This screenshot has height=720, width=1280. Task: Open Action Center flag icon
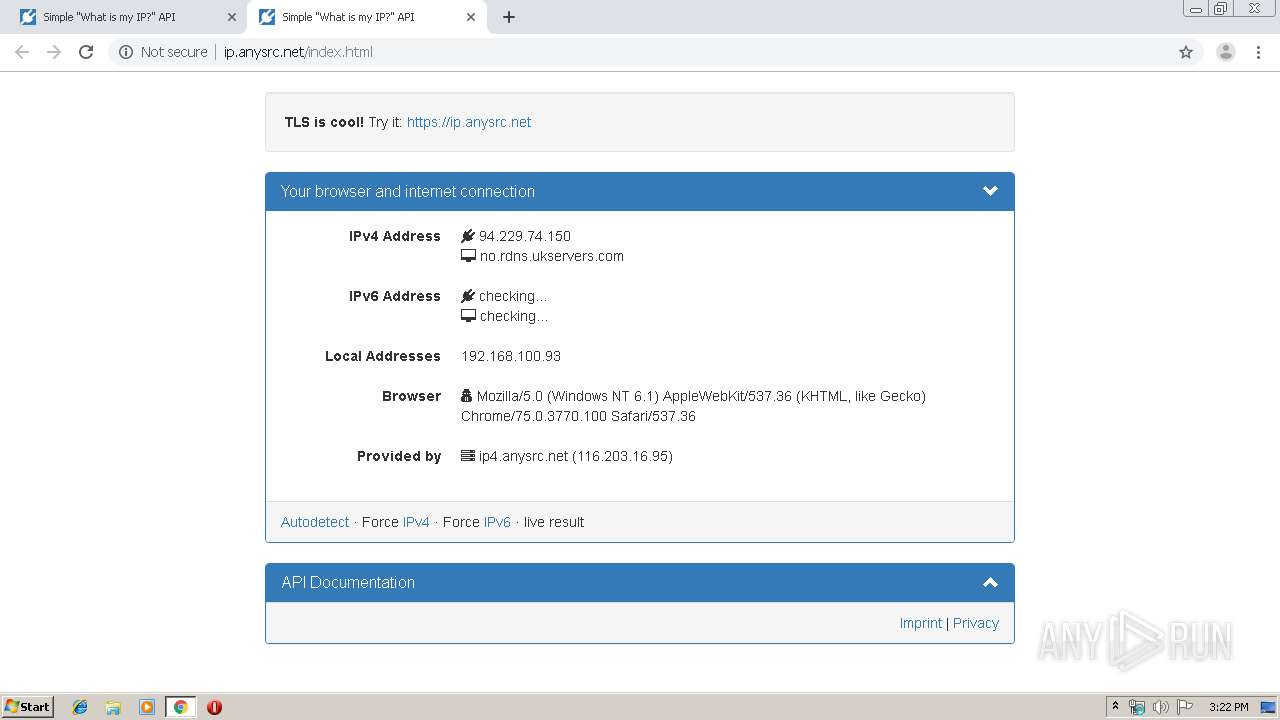(x=1185, y=707)
